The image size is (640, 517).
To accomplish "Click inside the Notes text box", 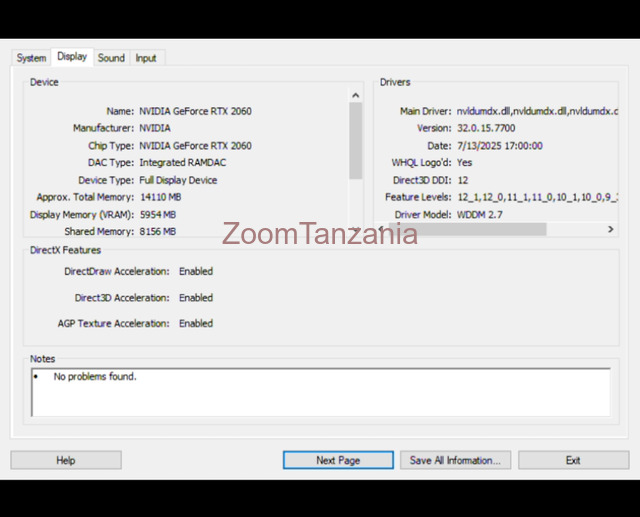I will point(321,393).
